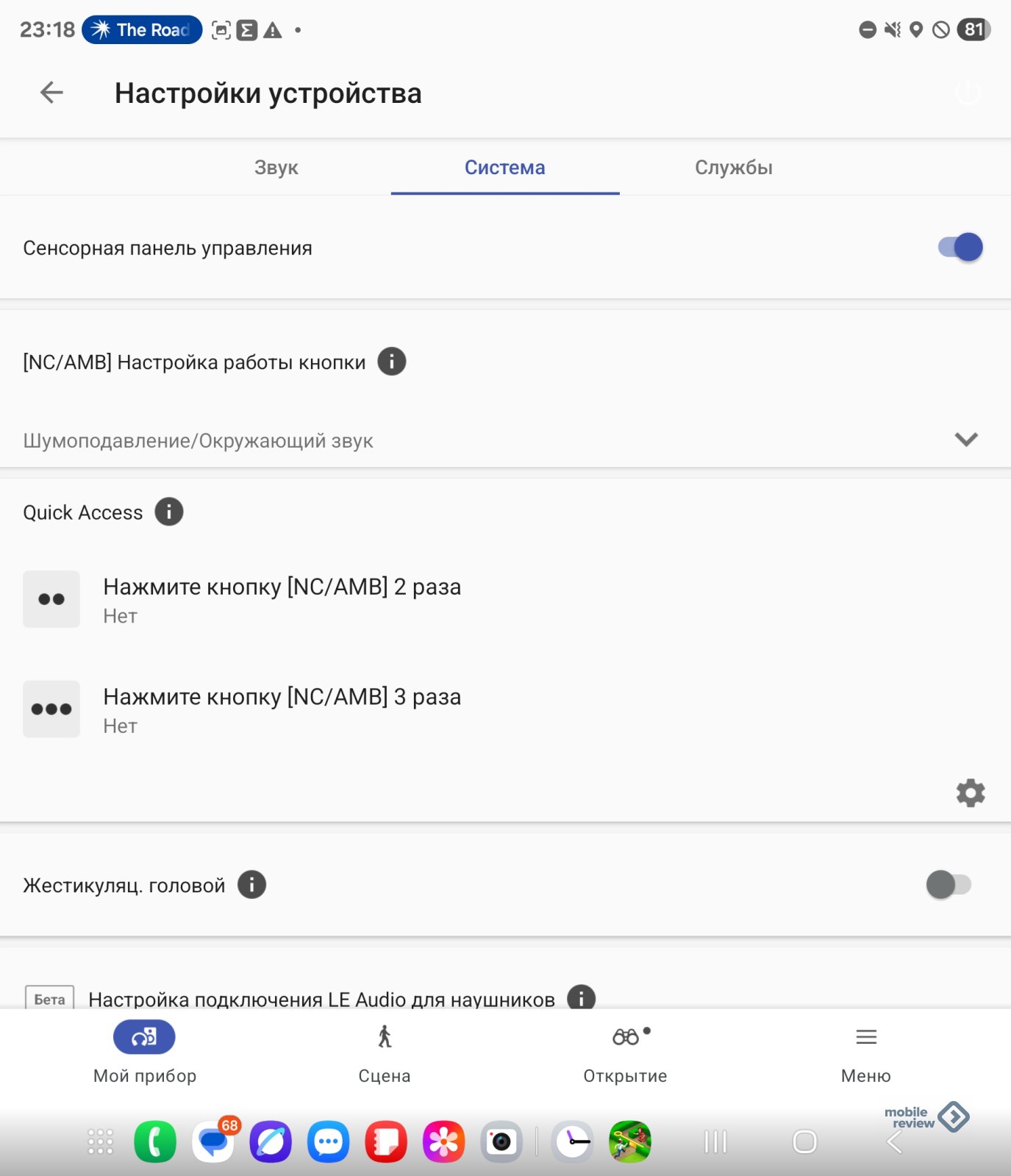Viewport: 1011px width, 1176px height.
Task: Set action for pressing NC/AMB 3 раза
Action: click(505, 709)
